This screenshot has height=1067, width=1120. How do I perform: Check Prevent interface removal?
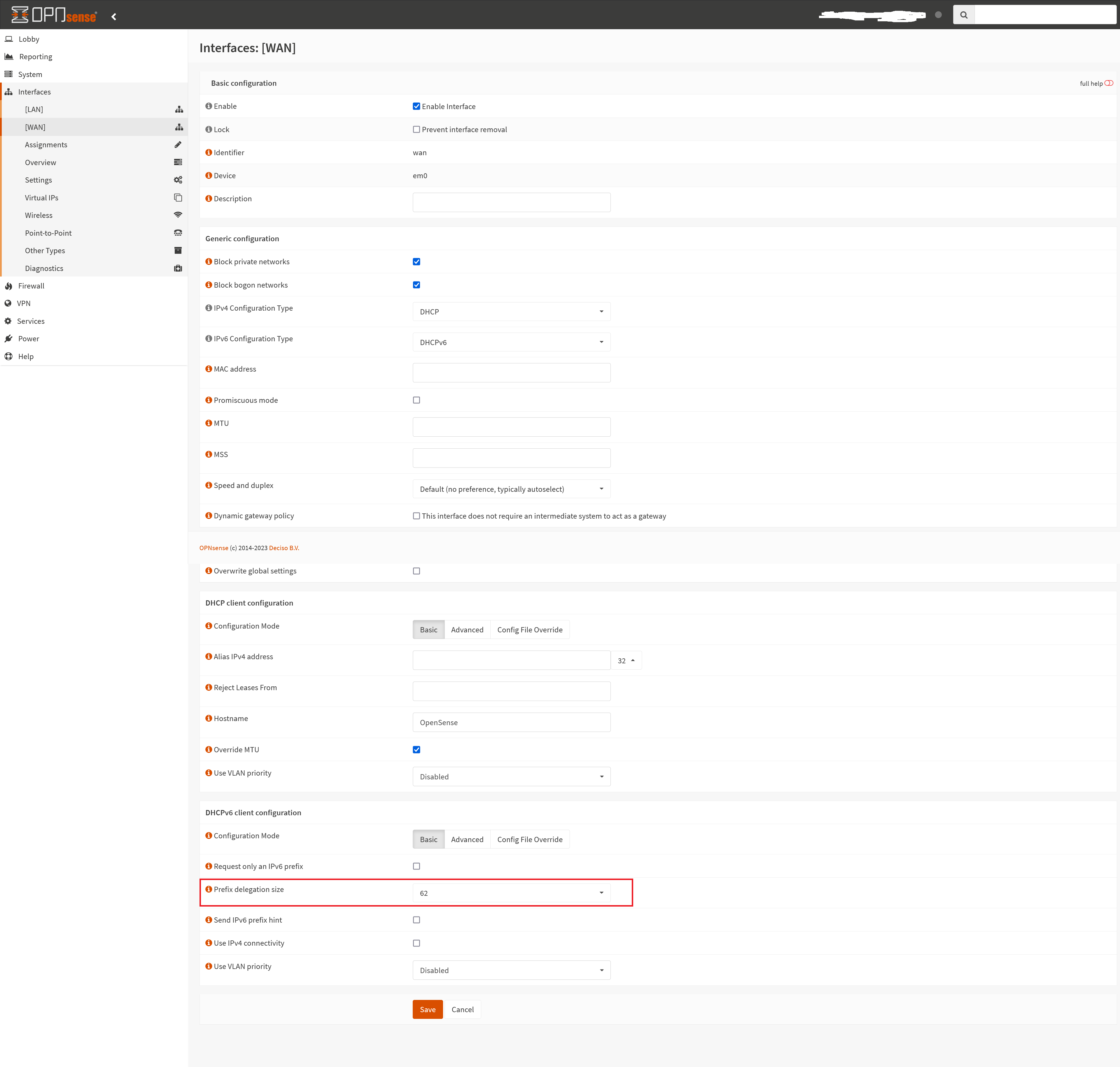click(x=416, y=130)
